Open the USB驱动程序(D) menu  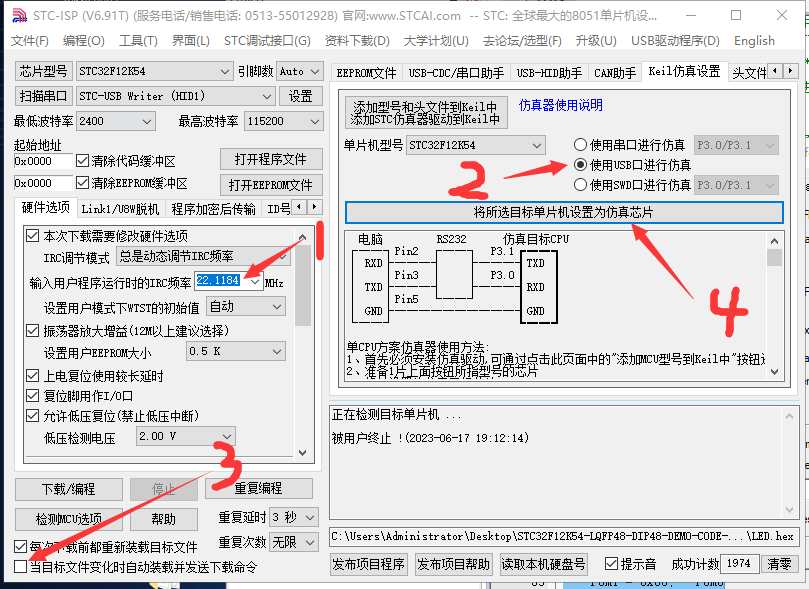pyautogui.click(x=675, y=41)
